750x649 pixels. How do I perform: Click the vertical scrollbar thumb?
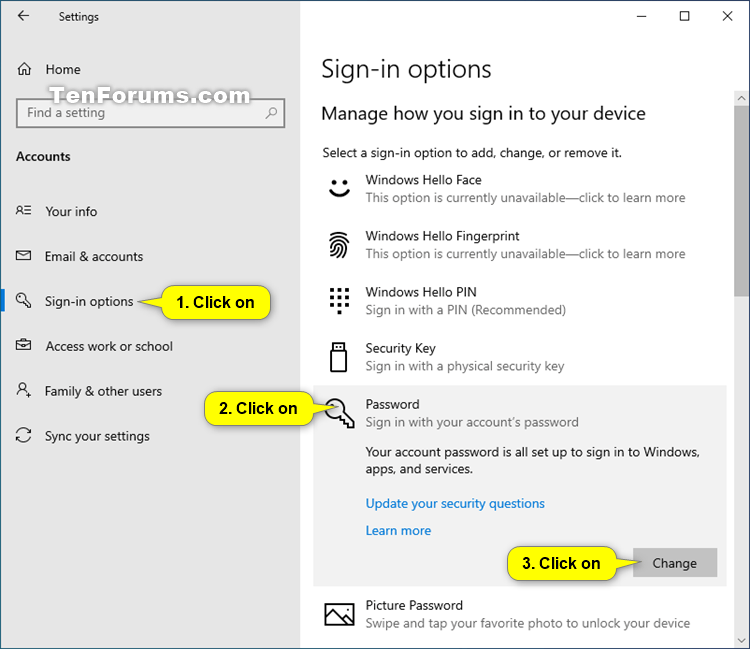[741, 201]
